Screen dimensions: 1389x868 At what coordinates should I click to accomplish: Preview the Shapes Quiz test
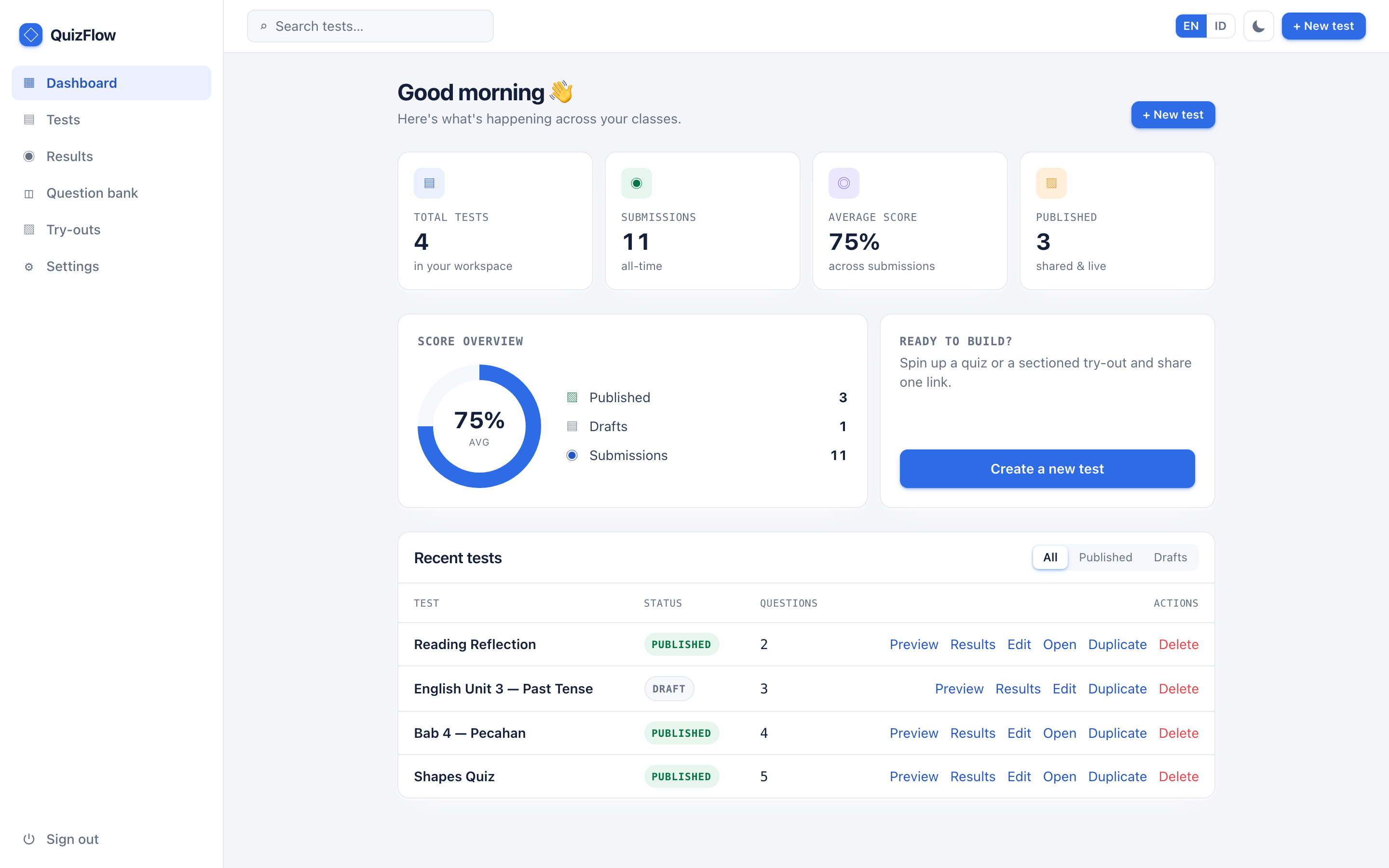[x=914, y=777]
